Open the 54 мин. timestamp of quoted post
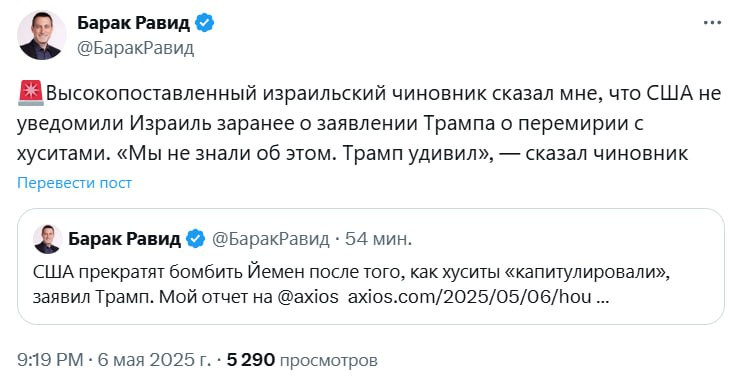Screen dimensions: 743x383 [378, 239]
